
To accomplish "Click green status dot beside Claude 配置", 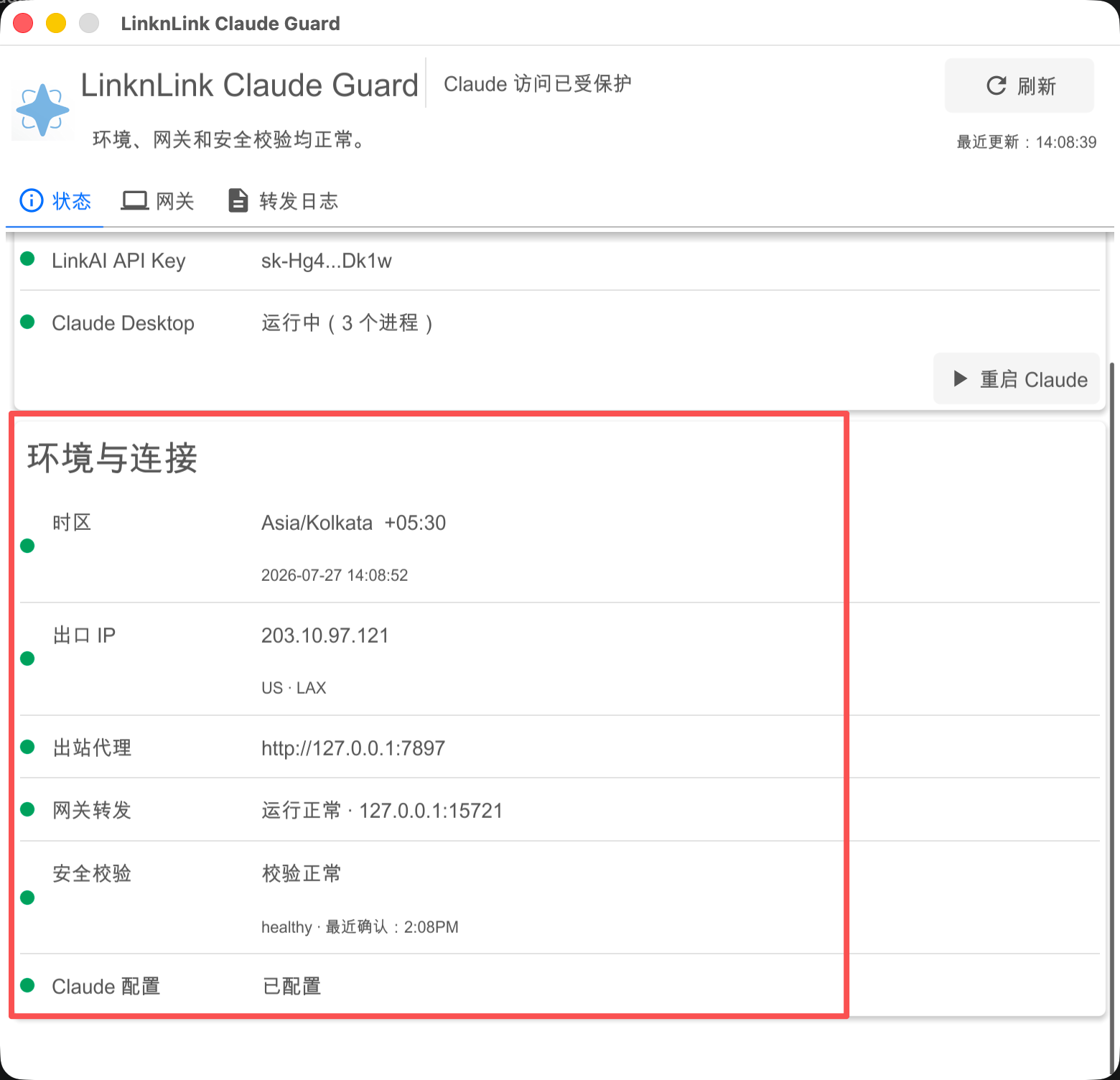I will [28, 985].
